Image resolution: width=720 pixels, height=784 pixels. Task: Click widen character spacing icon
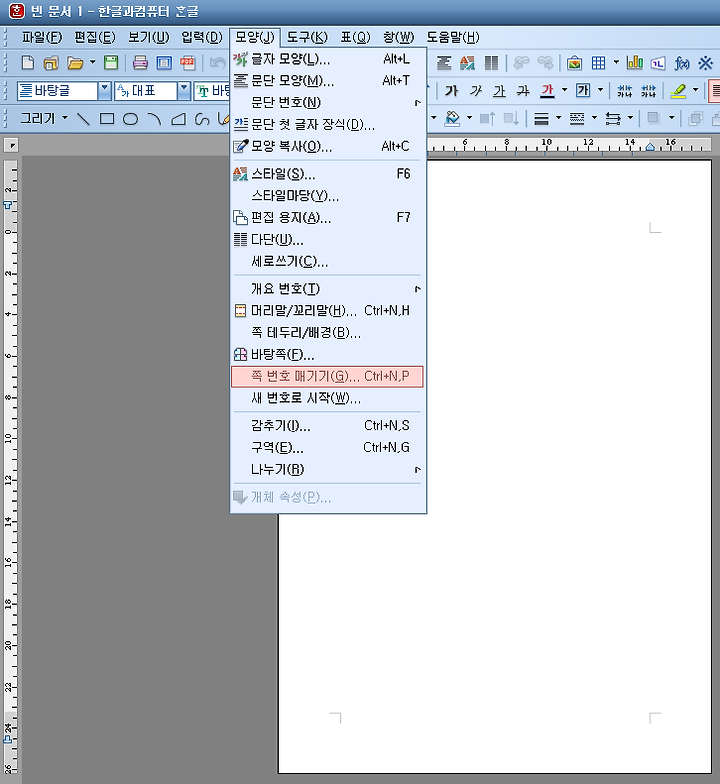tap(648, 90)
